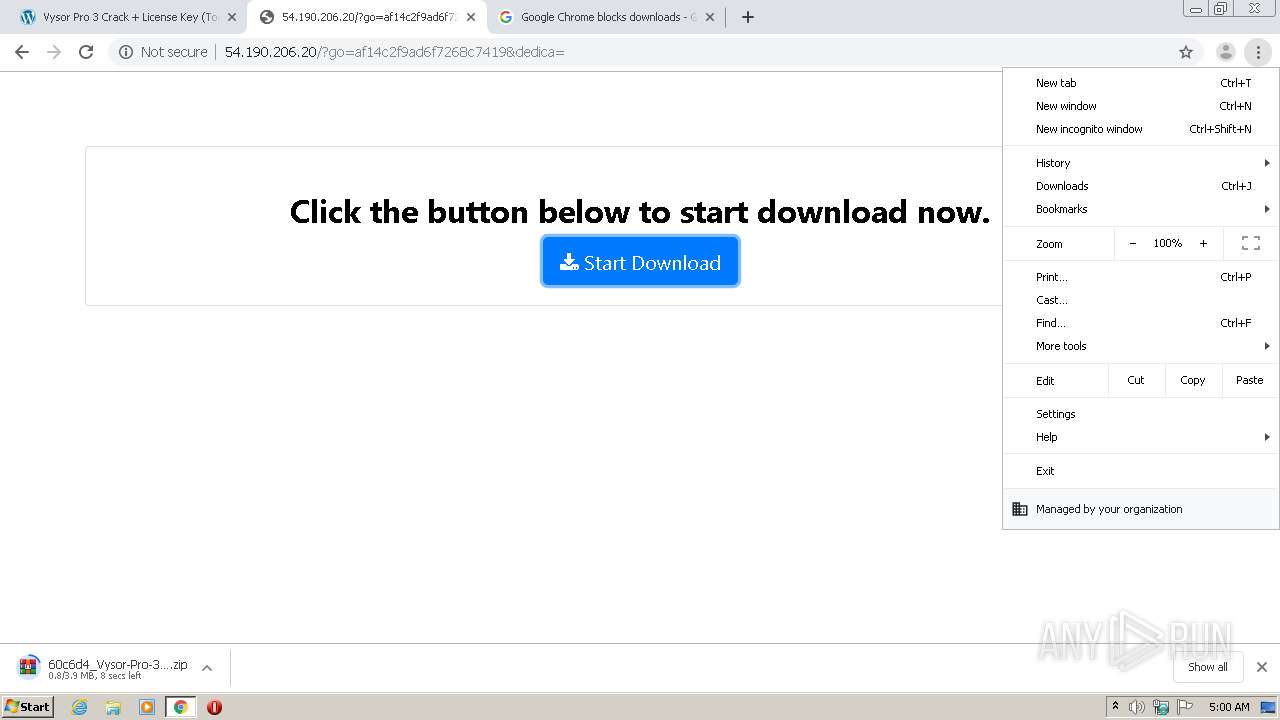Click the address bar URL
The width and height of the screenshot is (1280, 720).
394,52
